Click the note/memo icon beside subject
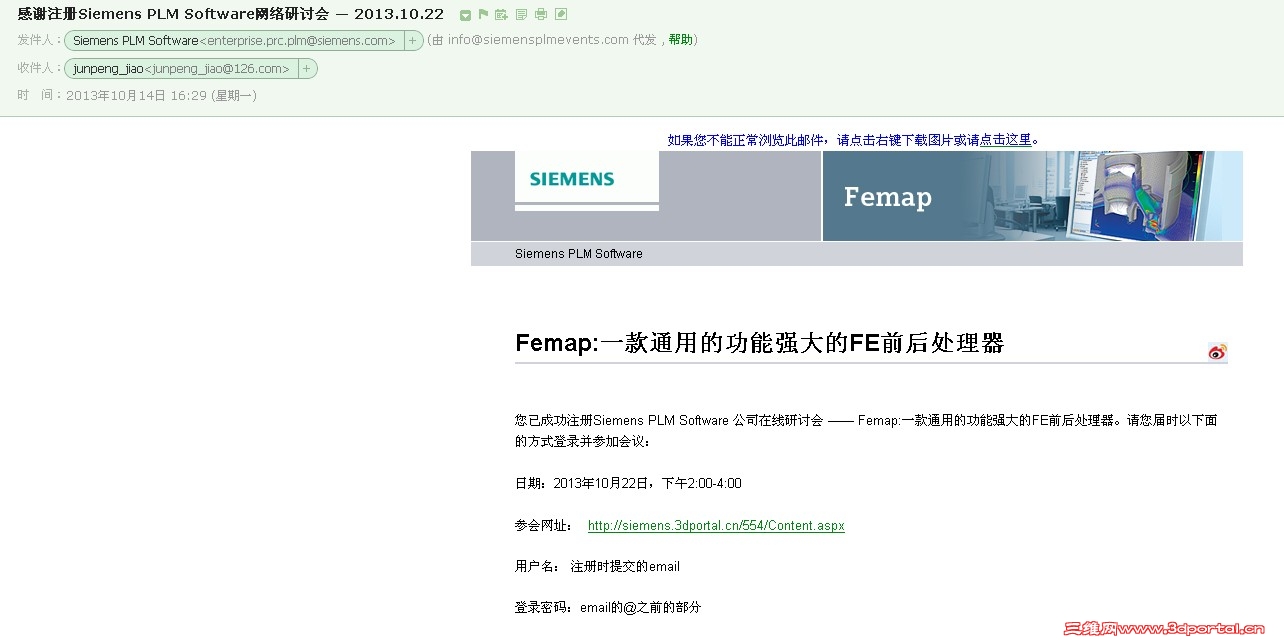 click(x=521, y=14)
